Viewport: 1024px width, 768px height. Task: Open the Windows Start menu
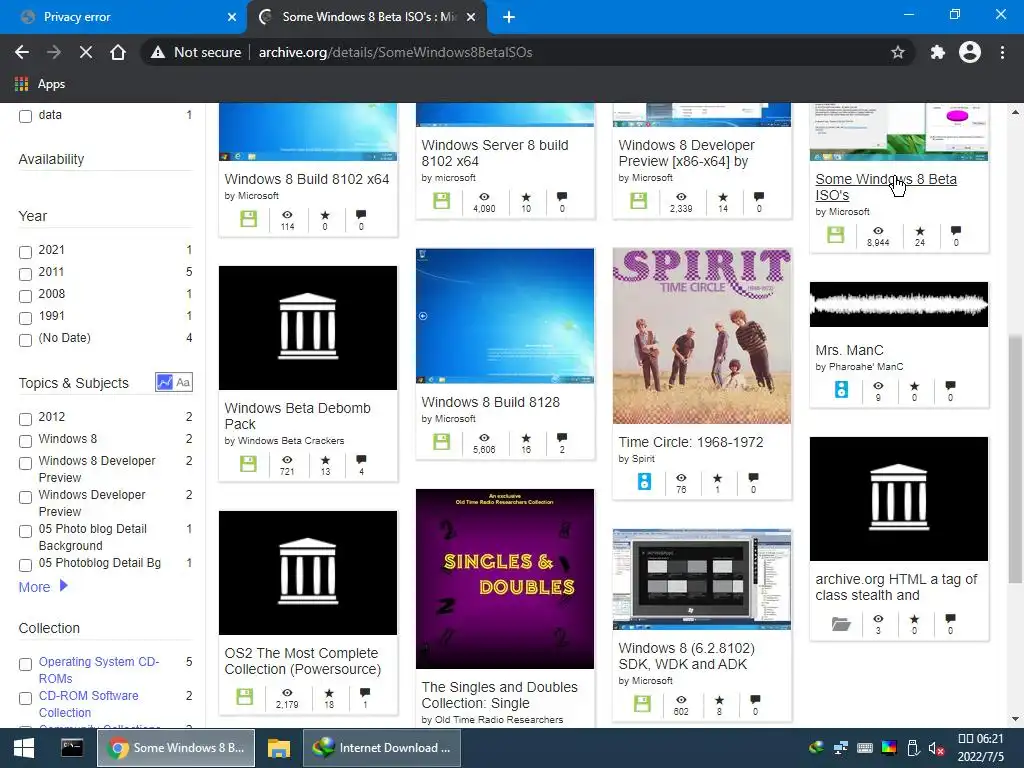click(x=24, y=748)
